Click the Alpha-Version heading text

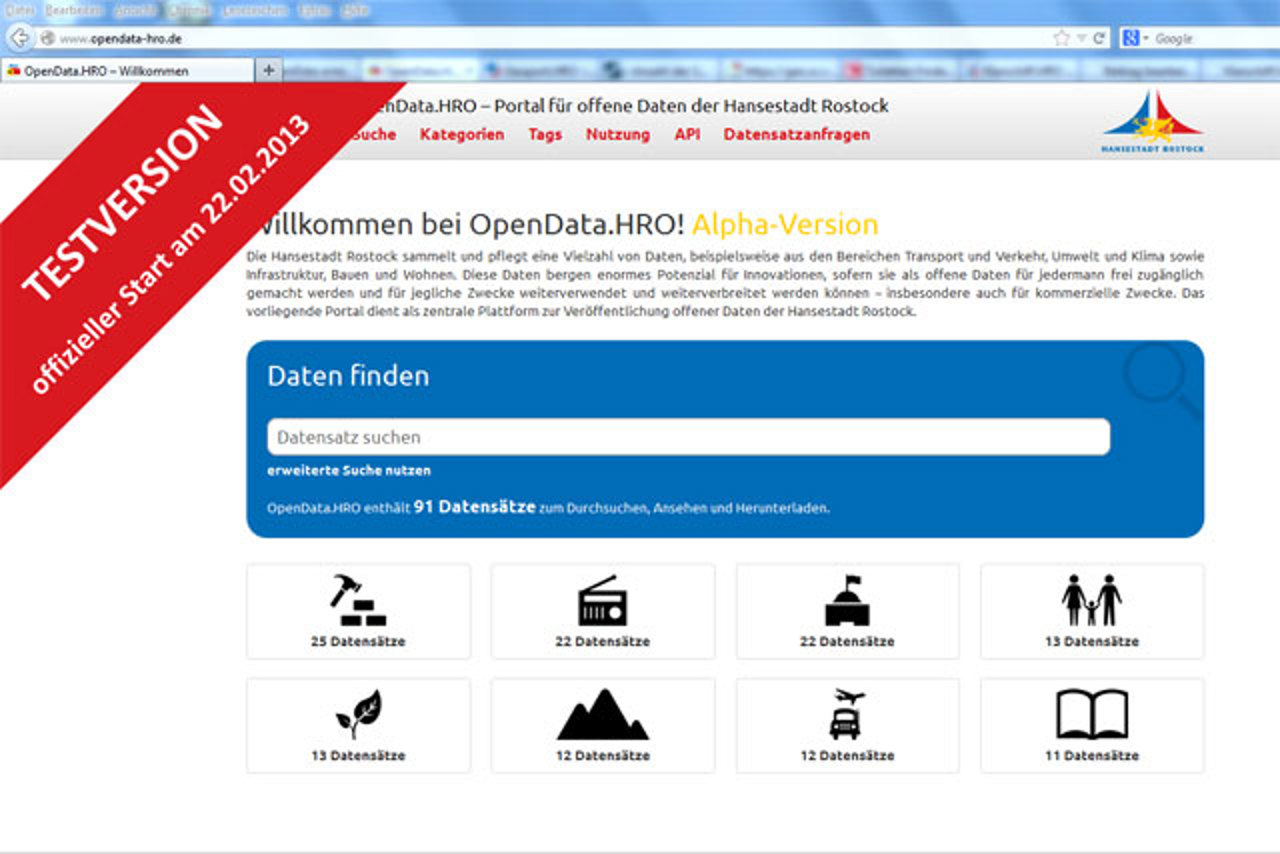coord(785,224)
